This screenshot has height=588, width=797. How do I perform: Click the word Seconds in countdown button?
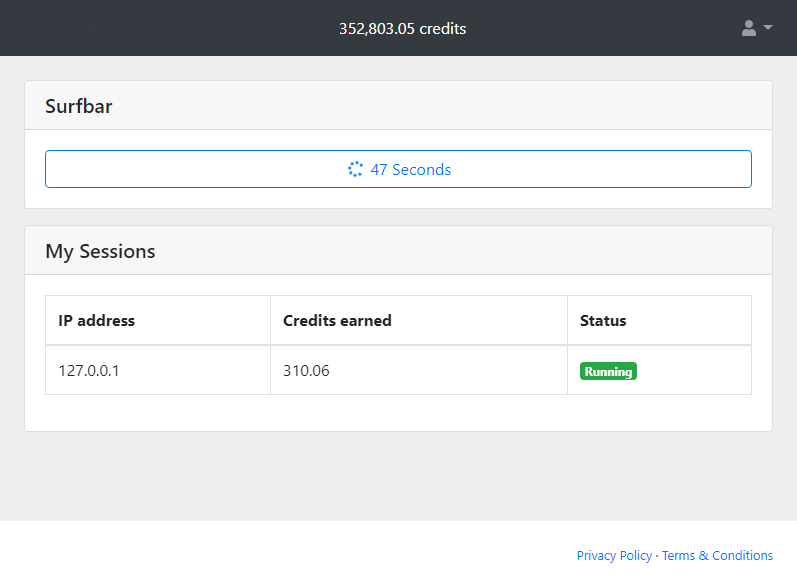click(421, 170)
